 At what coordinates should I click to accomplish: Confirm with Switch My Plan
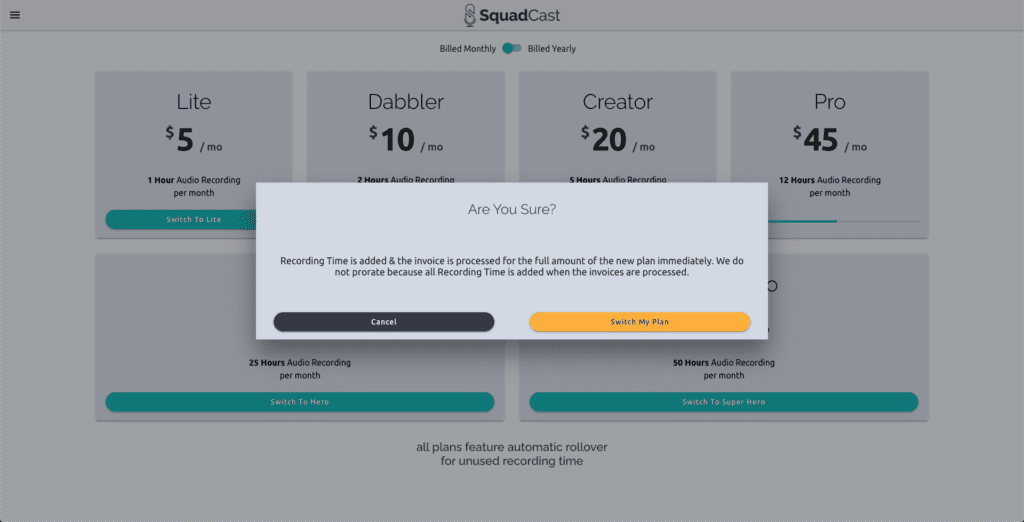pyautogui.click(x=639, y=321)
